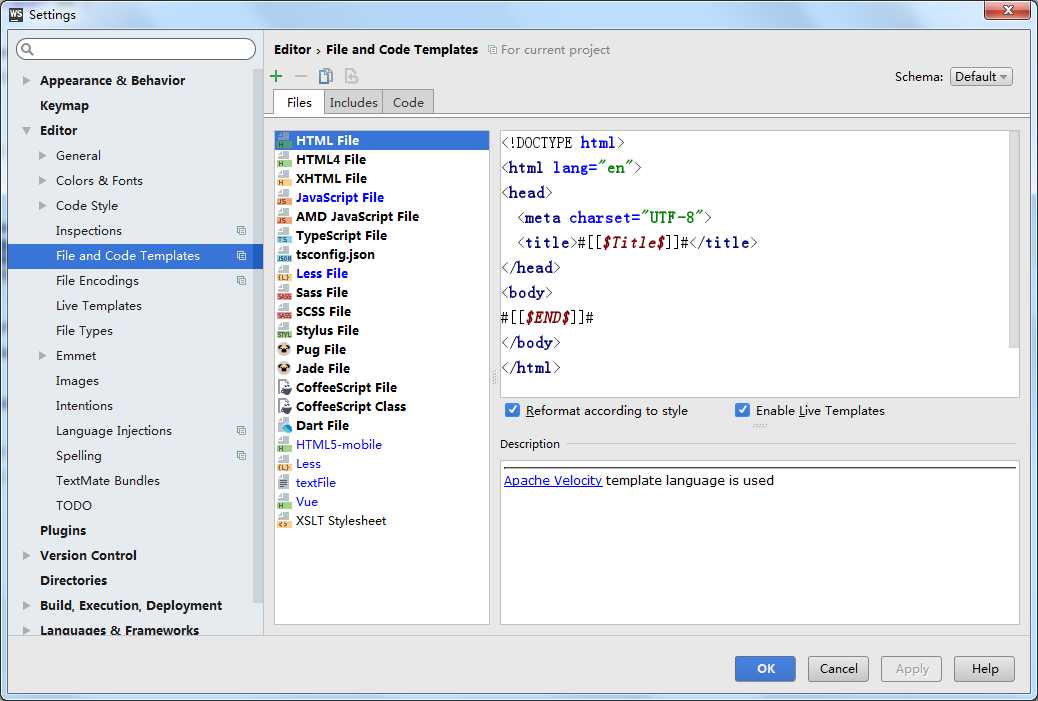The width and height of the screenshot is (1038, 701).
Task: Click the Apply button
Action: tap(912, 669)
